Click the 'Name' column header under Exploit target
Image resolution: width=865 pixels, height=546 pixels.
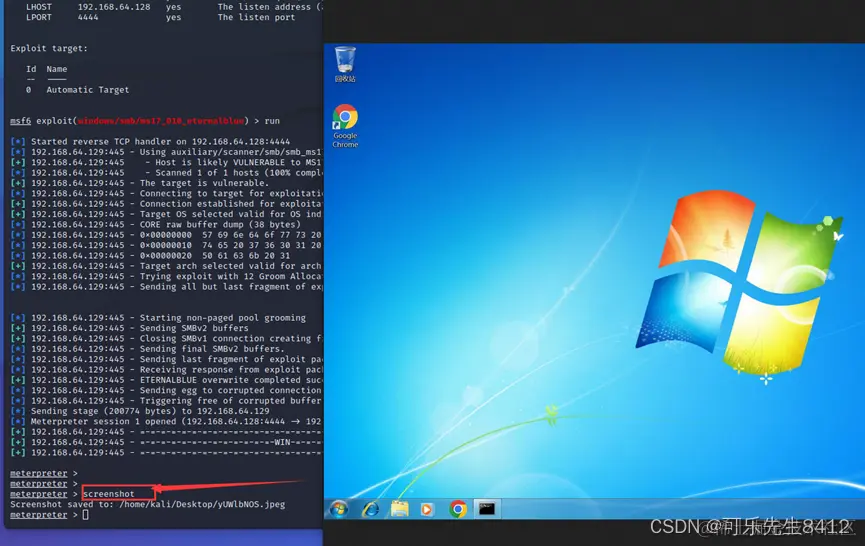(57, 69)
